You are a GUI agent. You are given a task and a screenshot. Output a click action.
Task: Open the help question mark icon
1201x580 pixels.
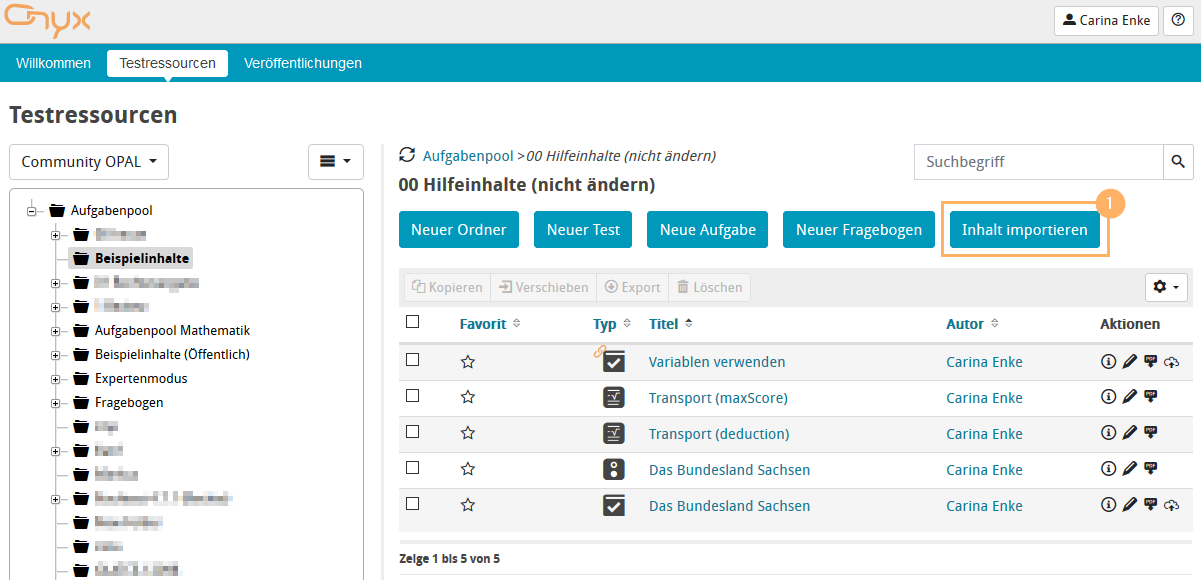coord(1178,20)
